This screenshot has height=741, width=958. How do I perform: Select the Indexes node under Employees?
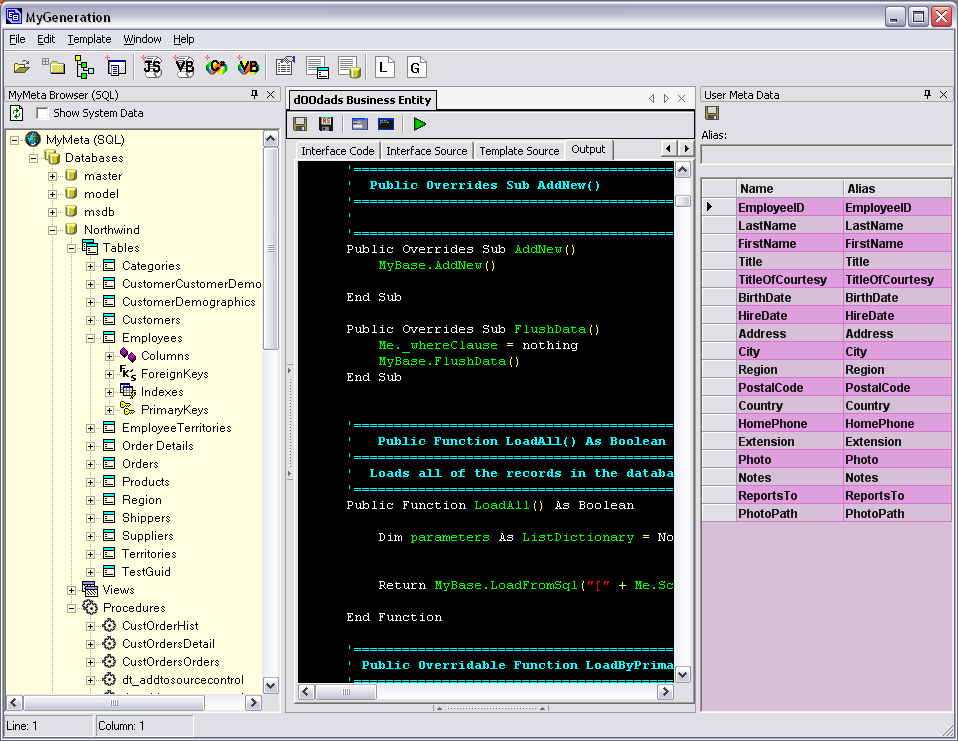[x=162, y=392]
